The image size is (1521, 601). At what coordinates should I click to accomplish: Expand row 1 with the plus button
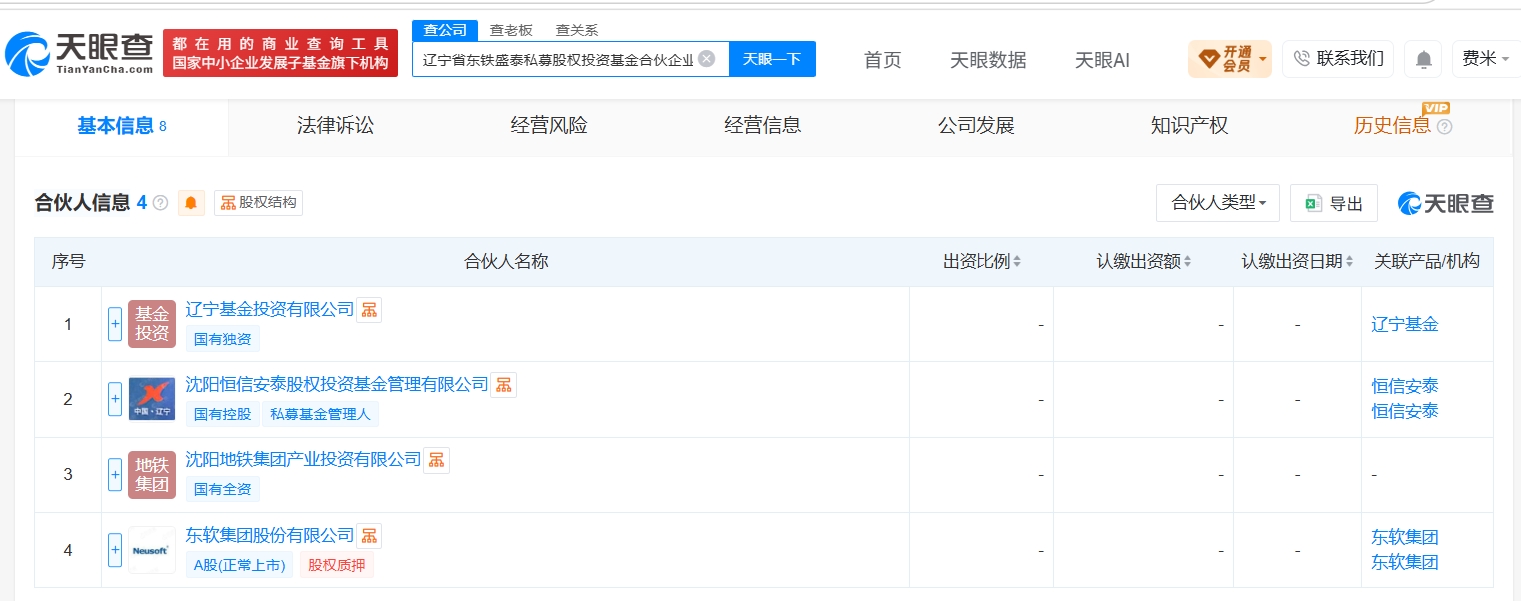click(x=115, y=324)
